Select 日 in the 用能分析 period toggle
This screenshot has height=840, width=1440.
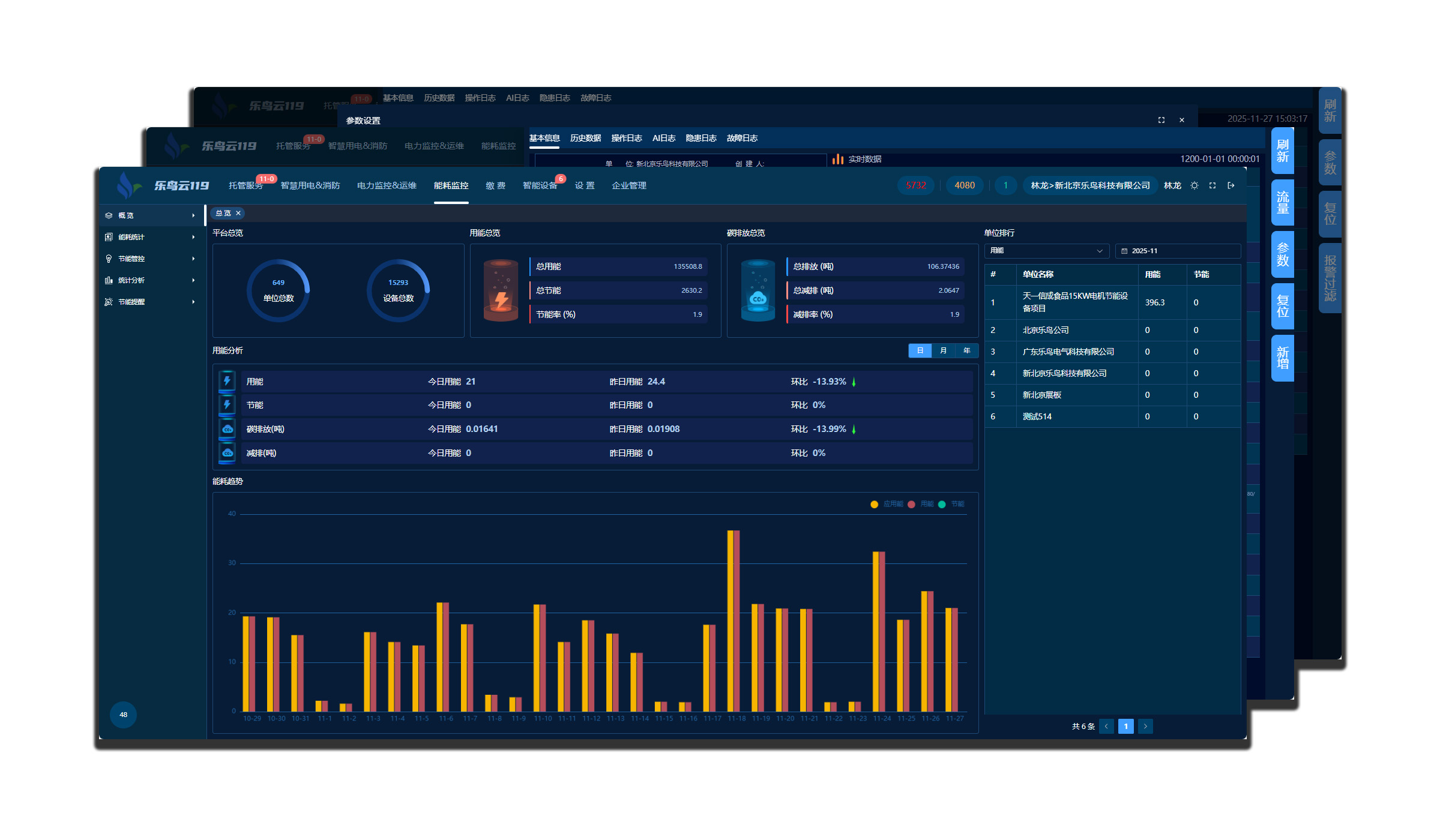pyautogui.click(x=920, y=350)
